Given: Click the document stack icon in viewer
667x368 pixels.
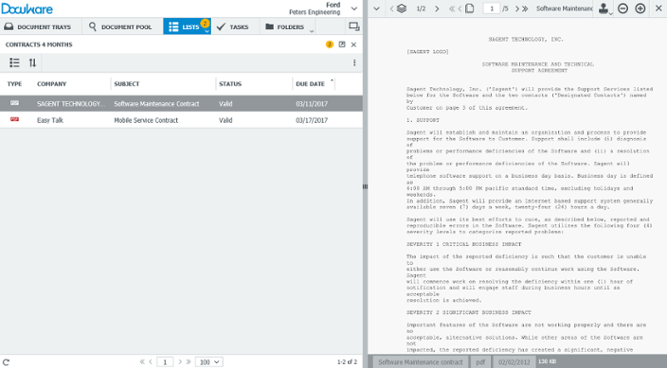Looking at the screenshot, I should point(402,9).
